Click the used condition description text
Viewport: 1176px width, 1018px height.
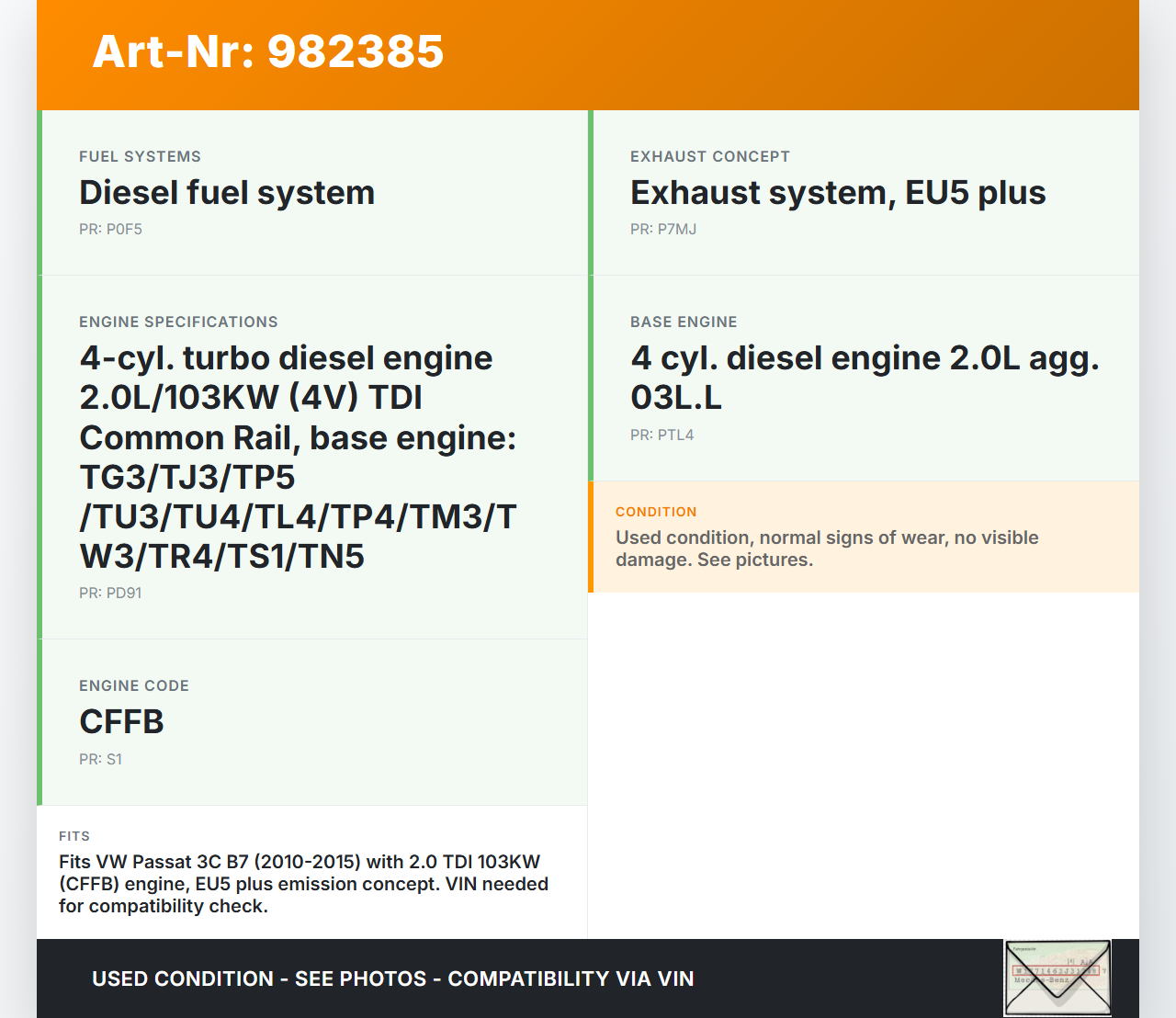pyautogui.click(x=827, y=549)
